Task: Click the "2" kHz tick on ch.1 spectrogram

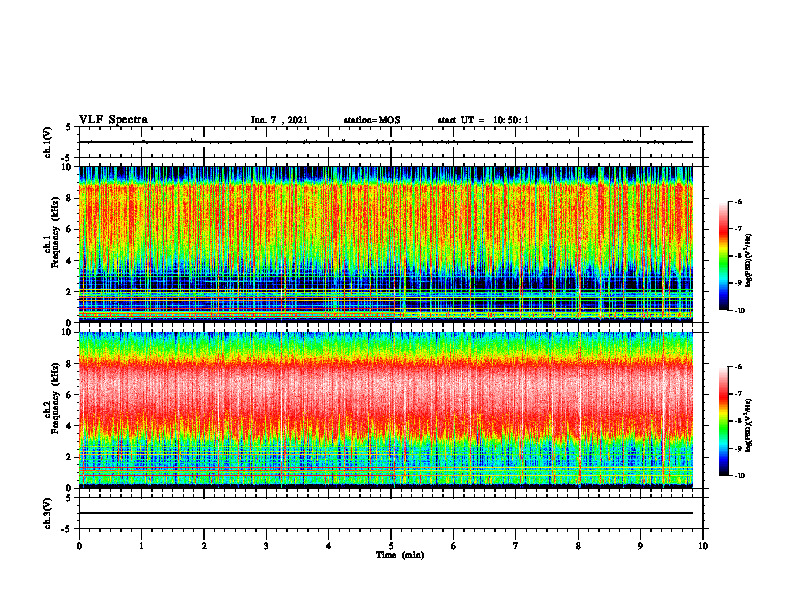Action: click(70, 292)
